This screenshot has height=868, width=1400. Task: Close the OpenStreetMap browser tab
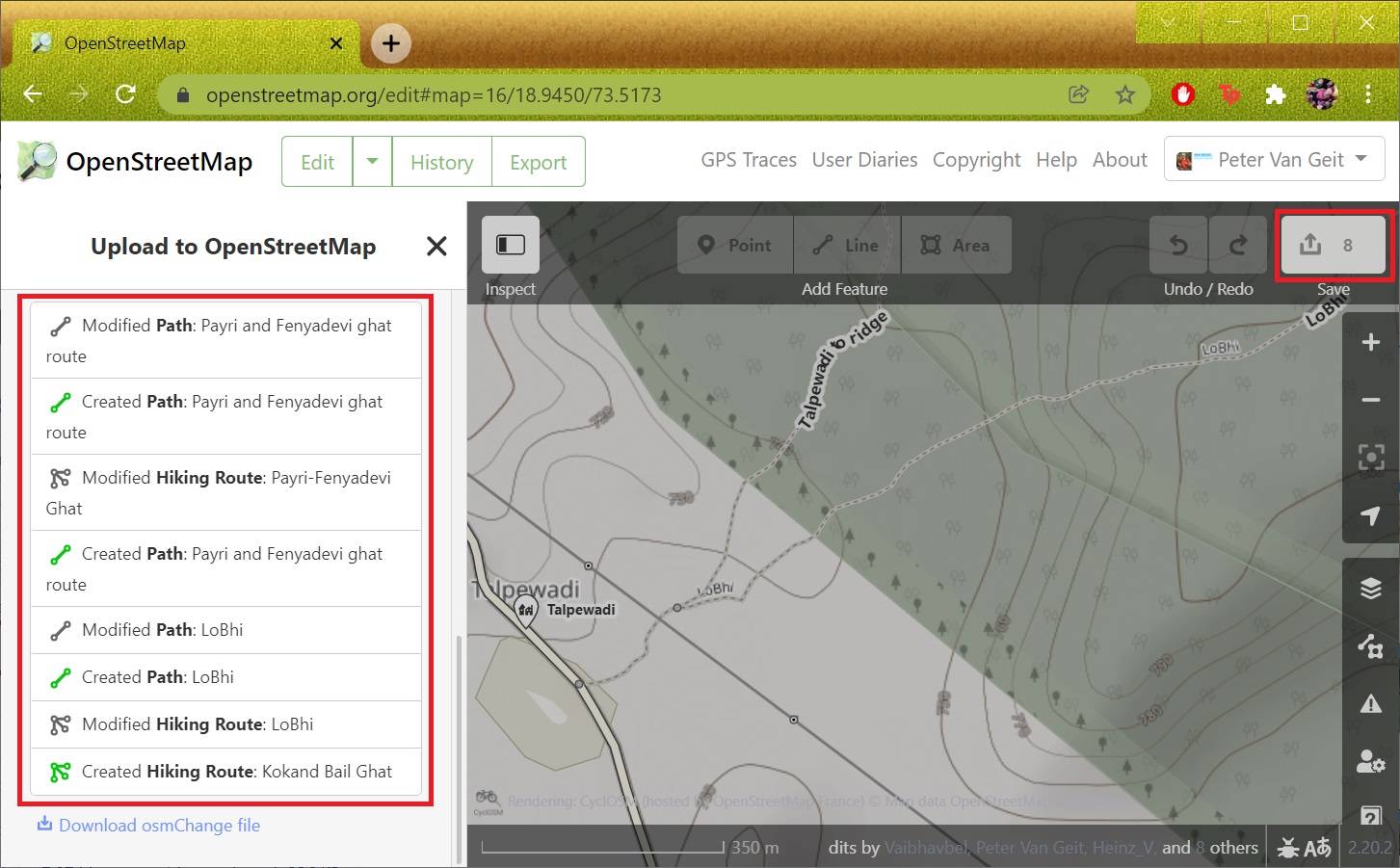(336, 43)
